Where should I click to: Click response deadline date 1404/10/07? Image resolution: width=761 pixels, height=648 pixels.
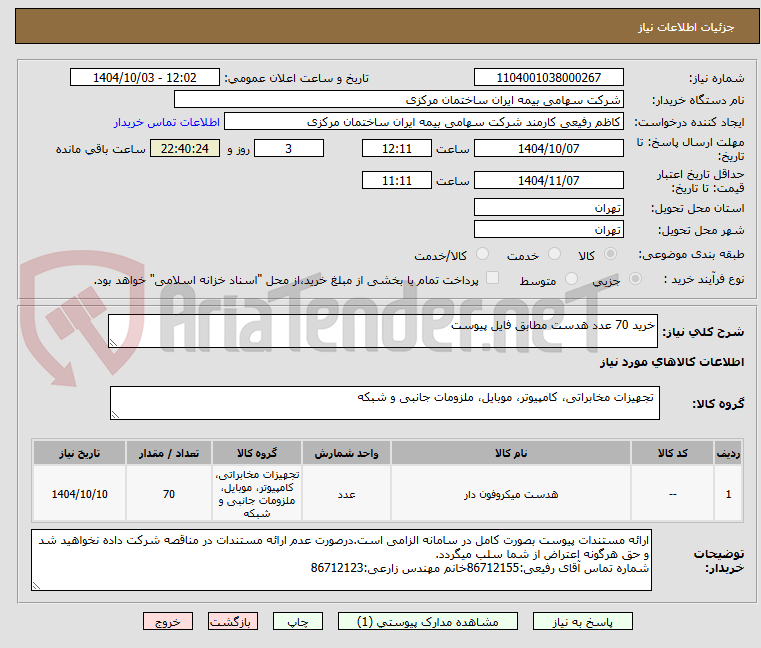tap(549, 149)
